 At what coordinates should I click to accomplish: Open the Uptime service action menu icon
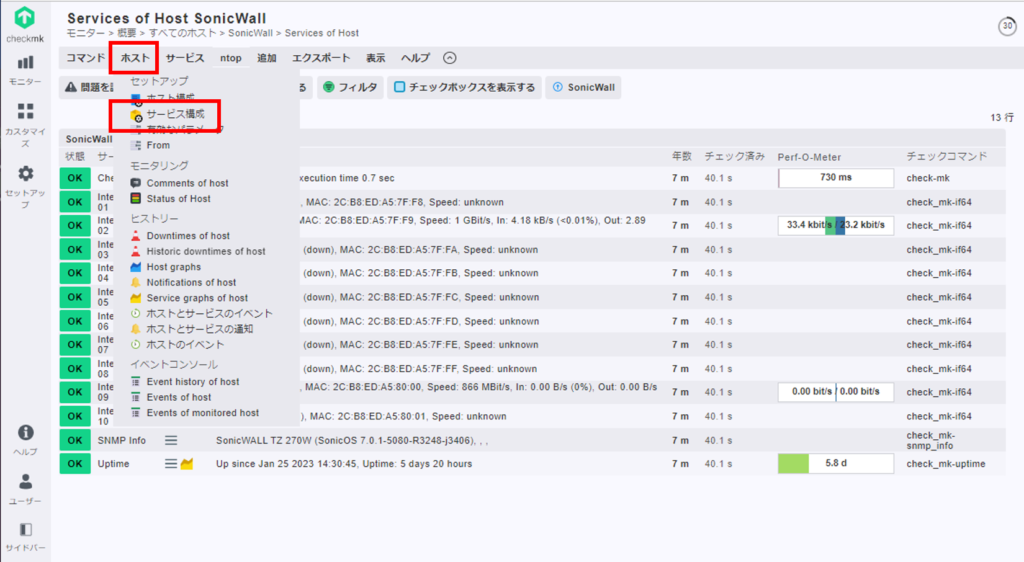click(170, 464)
